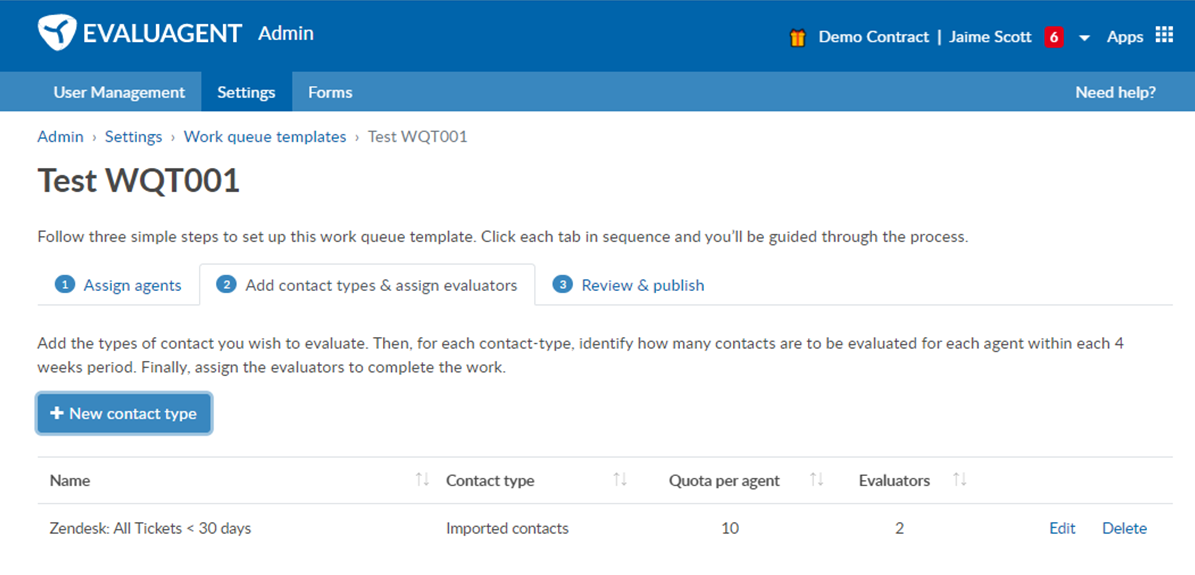Sort table by Name column arrows
The image size is (1195, 575).
pos(422,480)
